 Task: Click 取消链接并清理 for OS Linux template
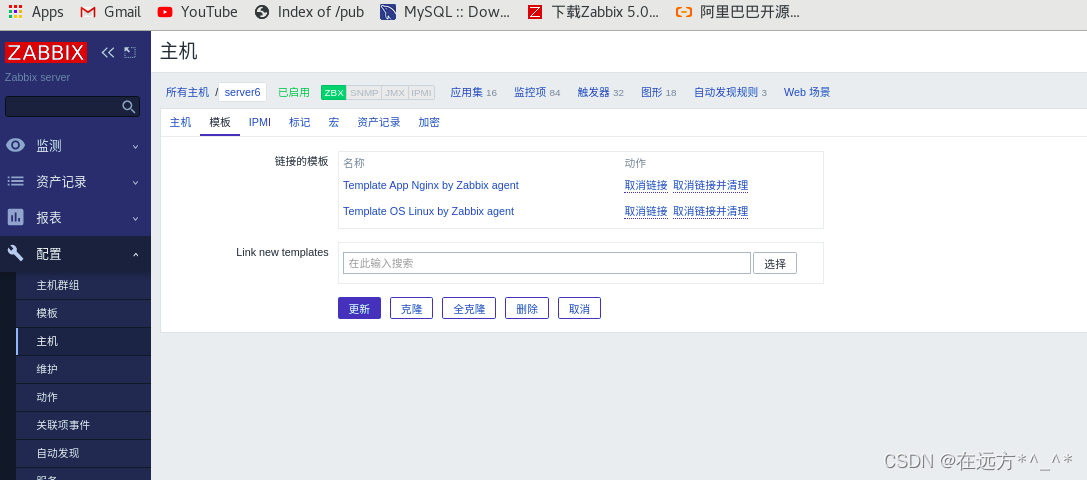(x=711, y=211)
